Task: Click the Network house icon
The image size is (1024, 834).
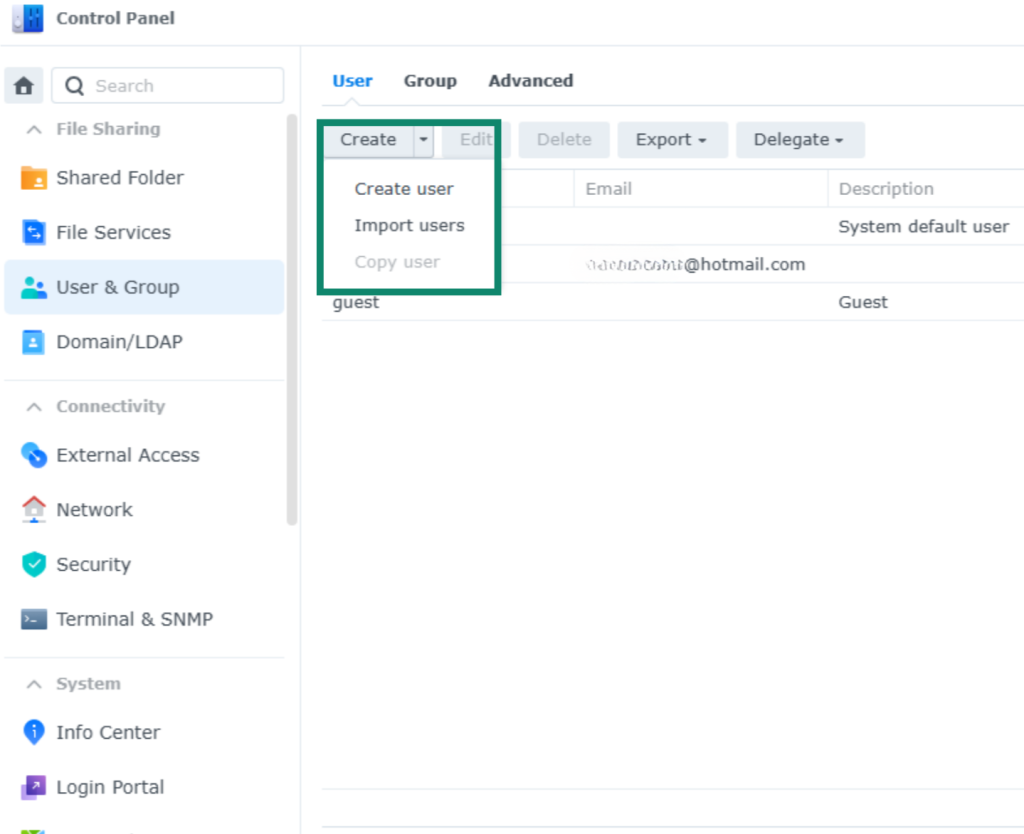Action: click(33, 509)
